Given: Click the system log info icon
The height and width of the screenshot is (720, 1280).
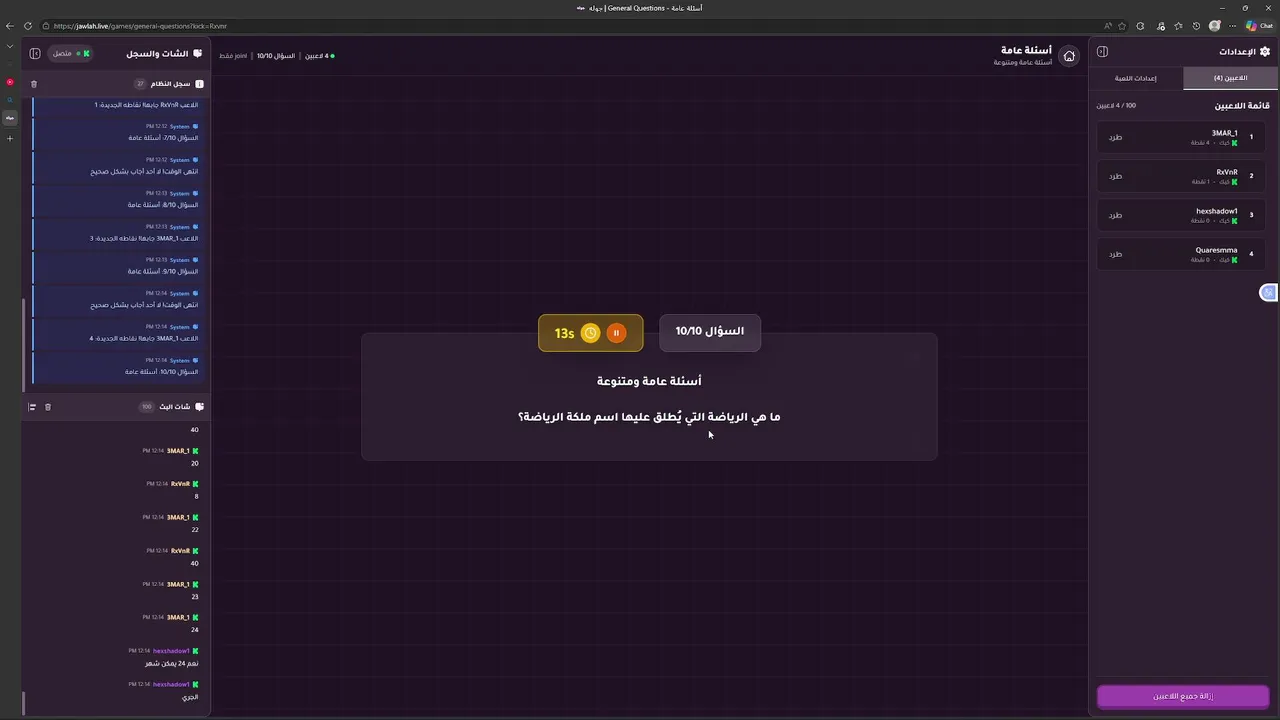Looking at the screenshot, I should pos(199,84).
